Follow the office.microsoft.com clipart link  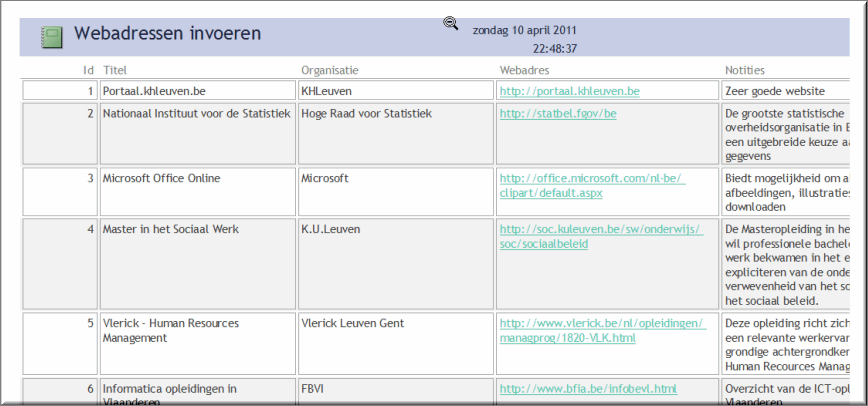pos(592,186)
